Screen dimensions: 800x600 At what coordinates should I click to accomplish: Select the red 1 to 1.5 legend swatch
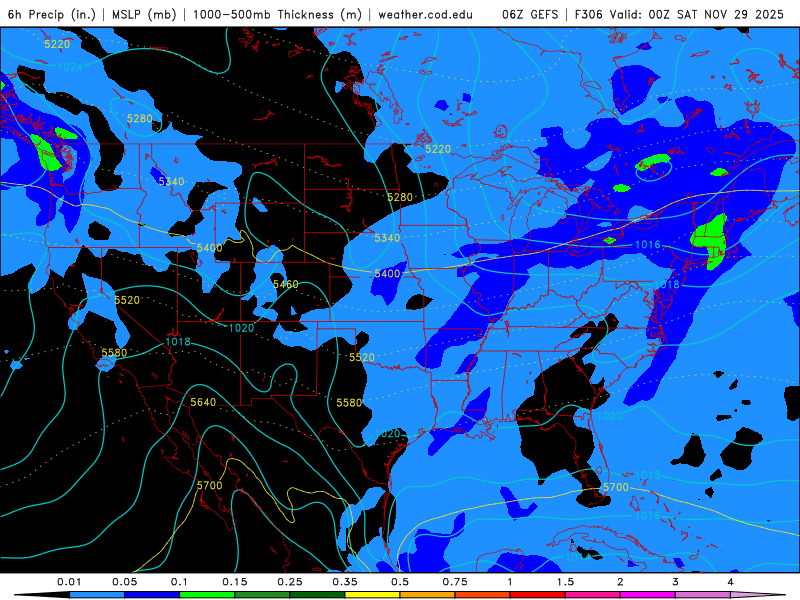pyautogui.click(x=538, y=595)
